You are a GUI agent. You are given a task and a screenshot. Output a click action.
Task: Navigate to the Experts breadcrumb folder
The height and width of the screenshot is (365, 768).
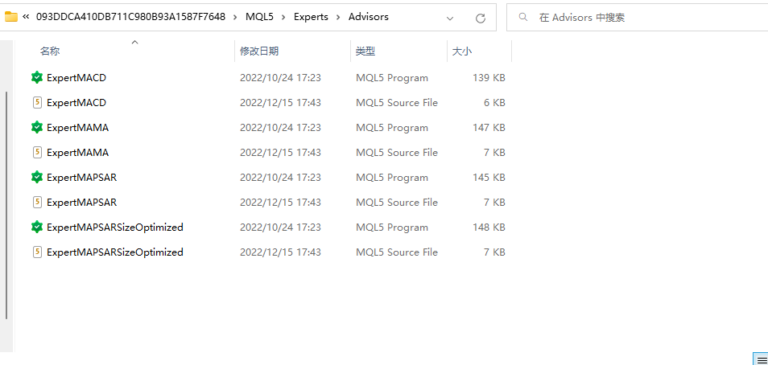(311, 17)
